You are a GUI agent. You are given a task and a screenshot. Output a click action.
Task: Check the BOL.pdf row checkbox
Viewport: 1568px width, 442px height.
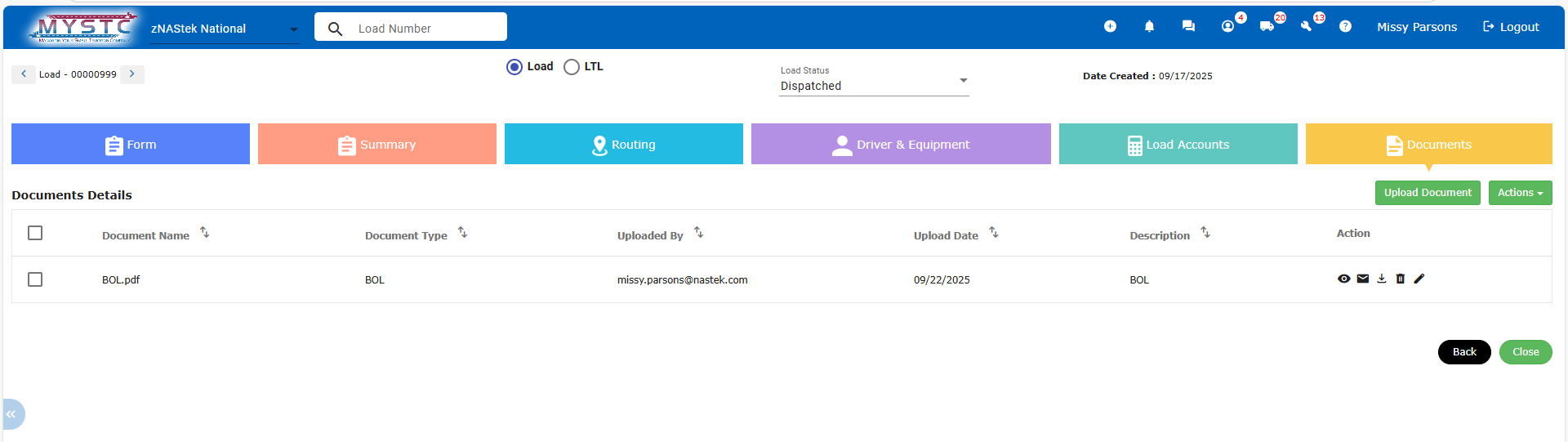pos(35,279)
